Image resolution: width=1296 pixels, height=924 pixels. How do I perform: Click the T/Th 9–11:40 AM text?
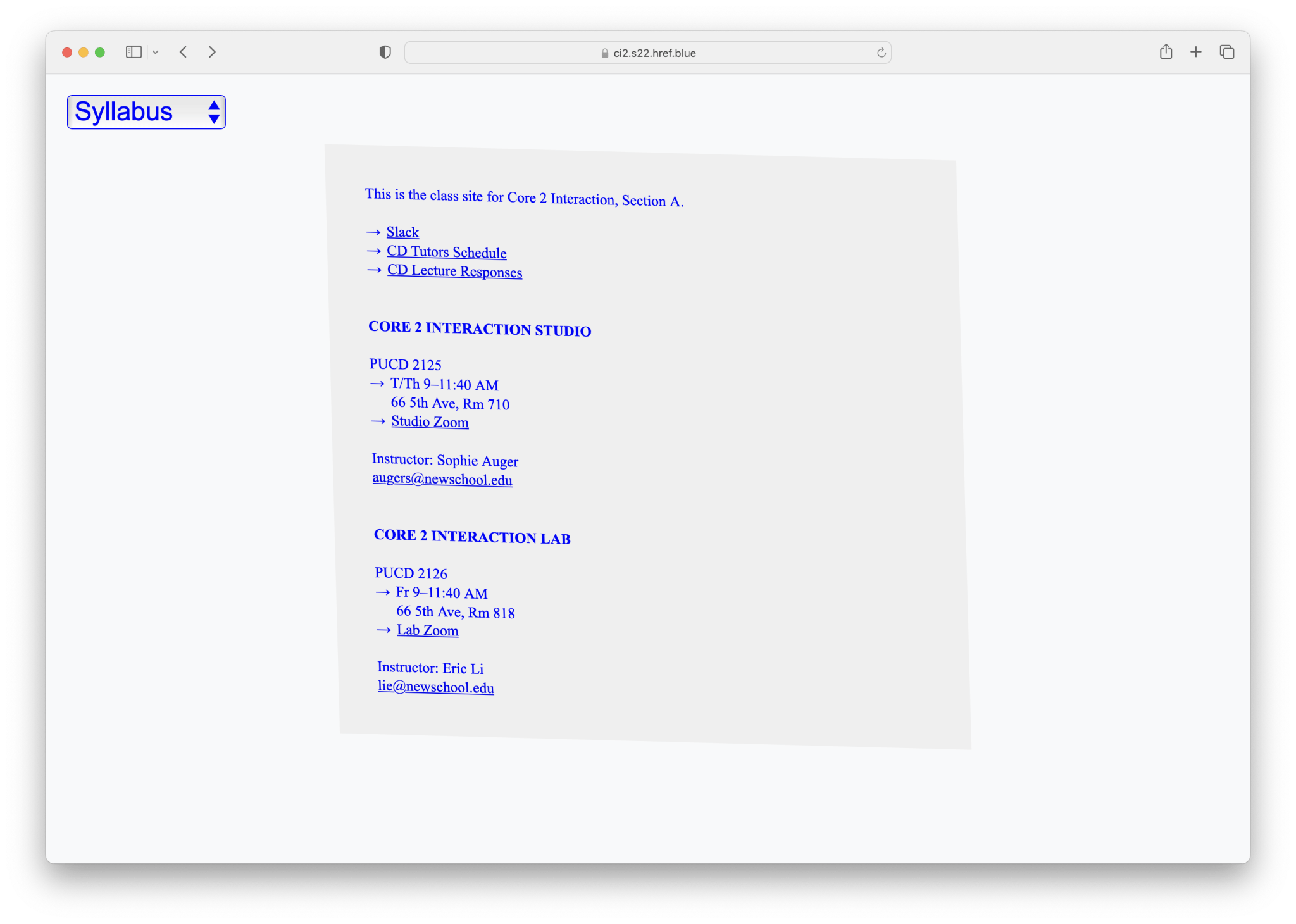444,384
